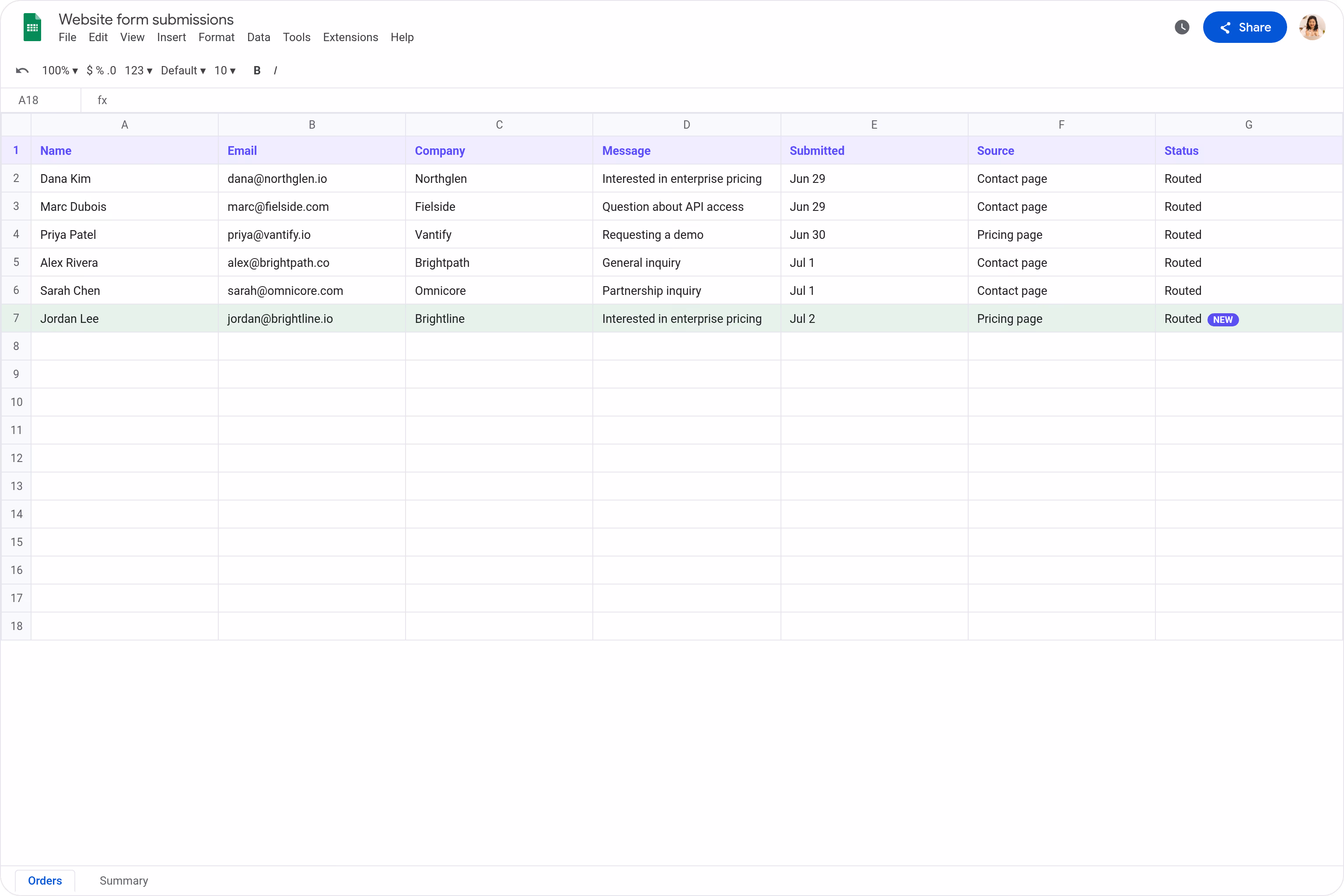Click the Name header cell
Image resolution: width=1344 pixels, height=896 pixels.
click(x=125, y=150)
